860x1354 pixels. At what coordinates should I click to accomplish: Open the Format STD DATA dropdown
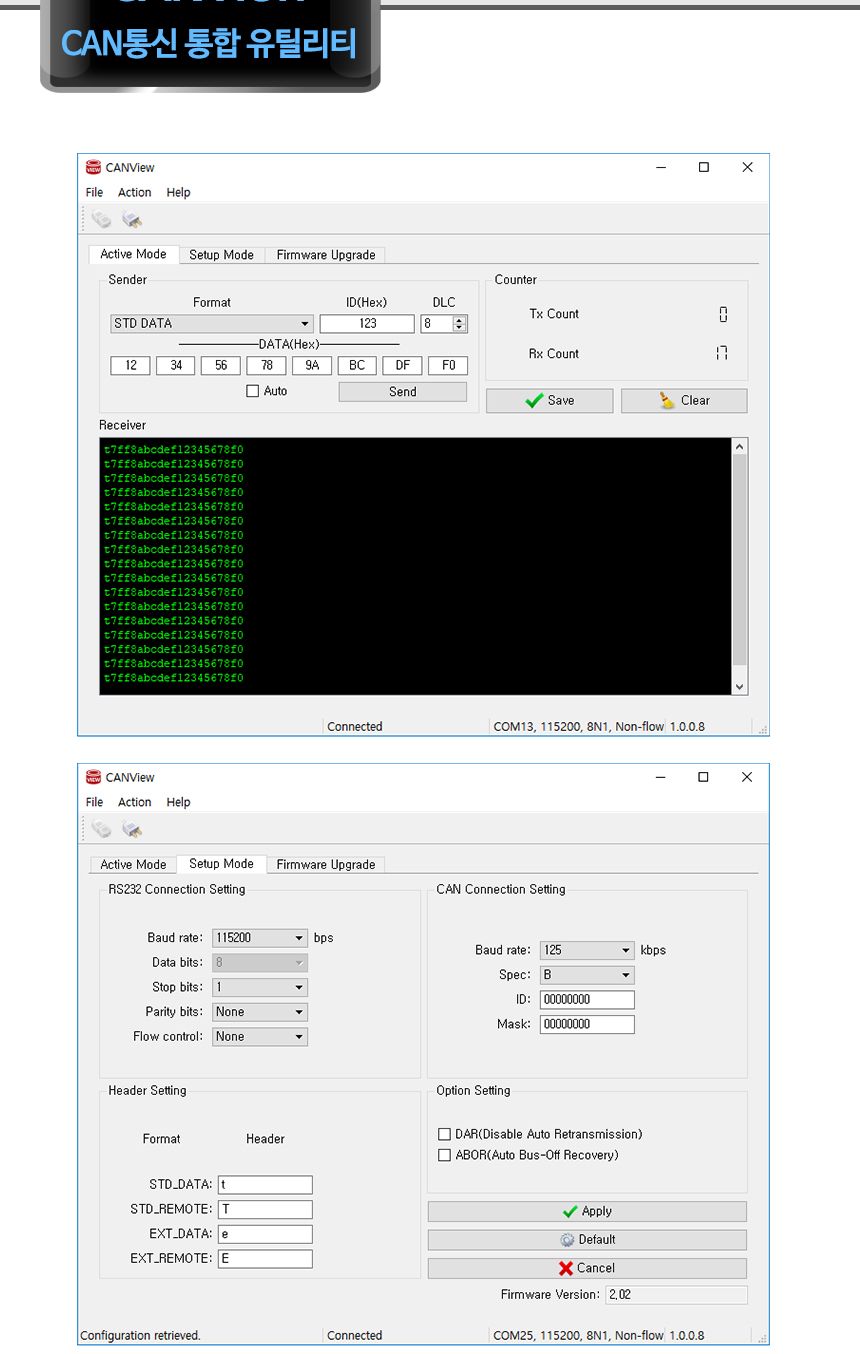[212, 324]
